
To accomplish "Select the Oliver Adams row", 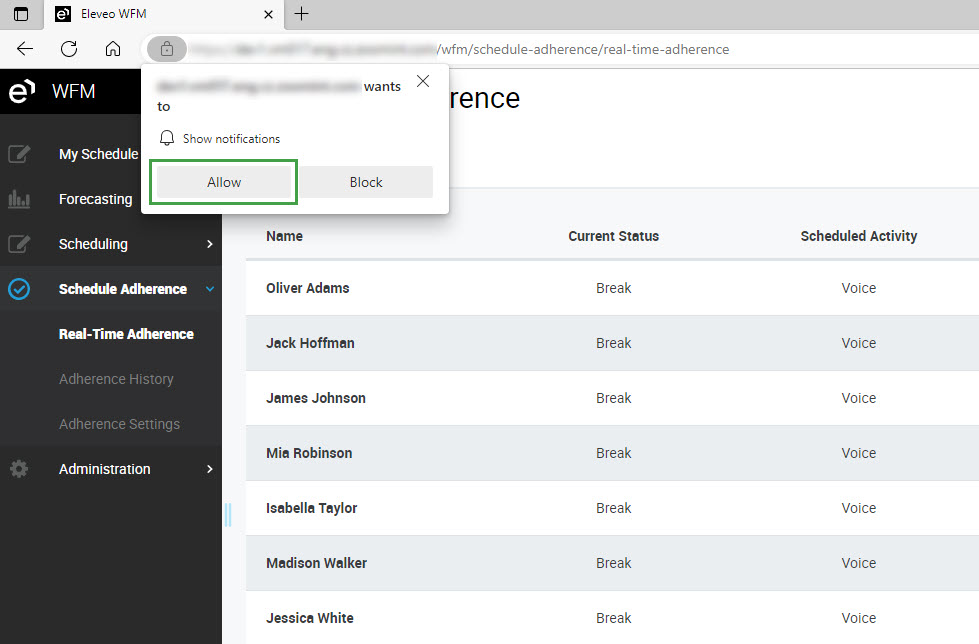I will [x=308, y=288].
